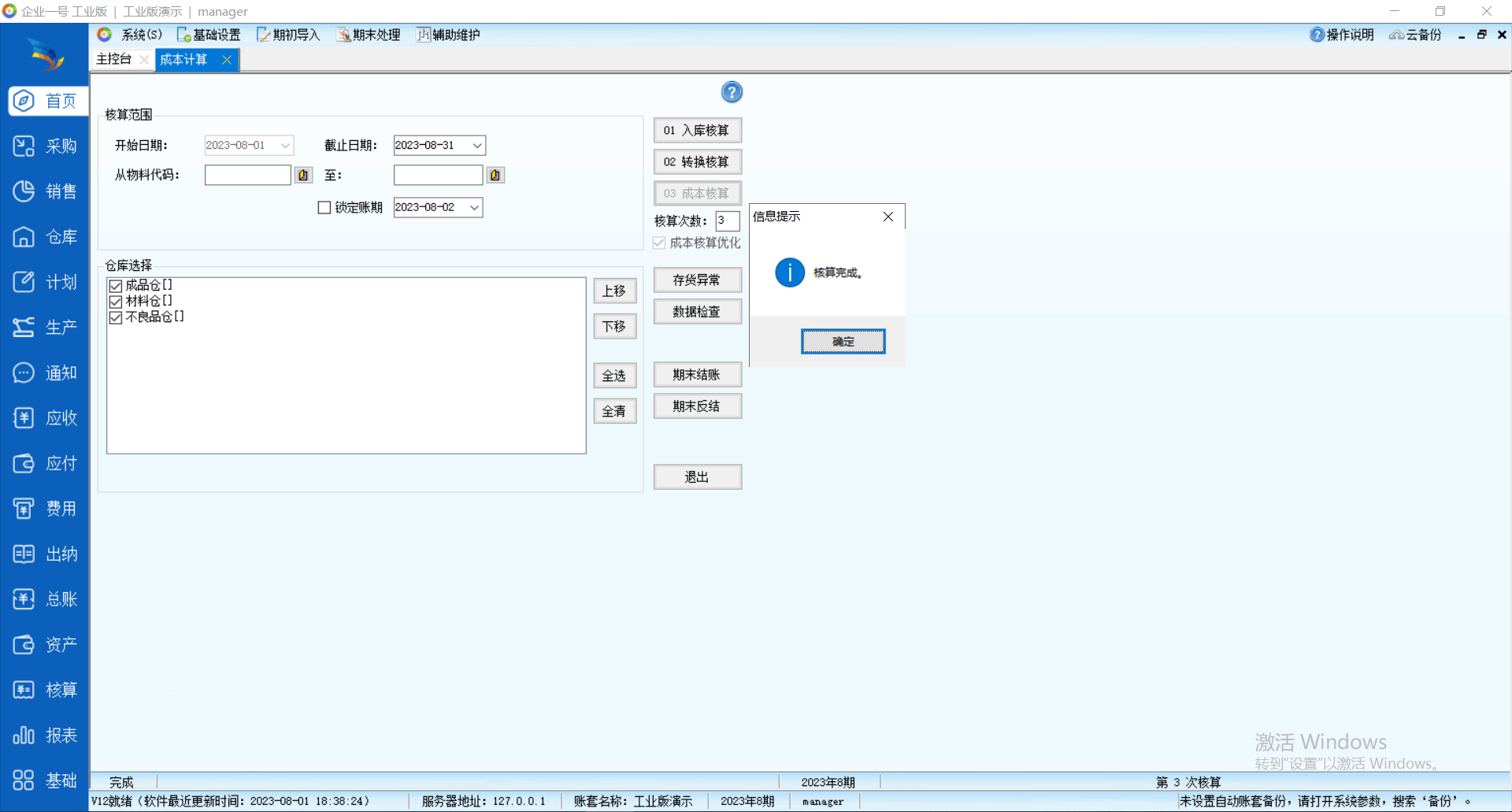Click 确定 in the 信息提示 dialog
This screenshot has height=812, width=1512.
[x=843, y=342]
